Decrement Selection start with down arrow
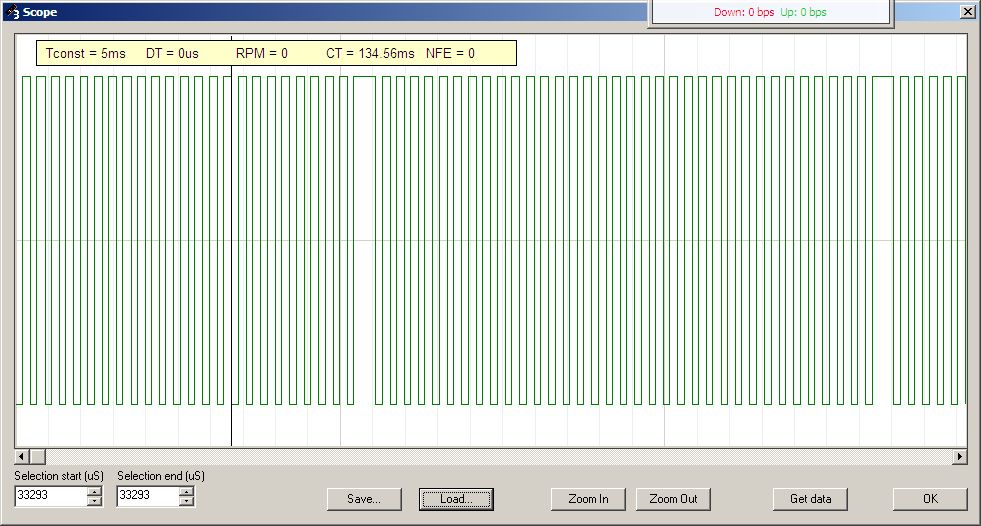The height and width of the screenshot is (526, 981). (x=94, y=501)
